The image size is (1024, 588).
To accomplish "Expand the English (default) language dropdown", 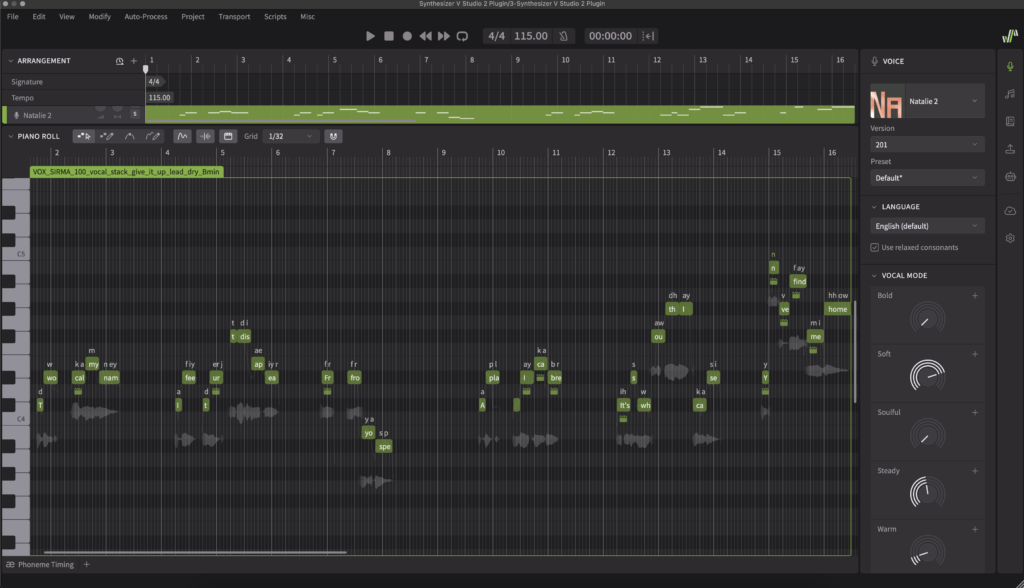I will pyautogui.click(x=926, y=226).
